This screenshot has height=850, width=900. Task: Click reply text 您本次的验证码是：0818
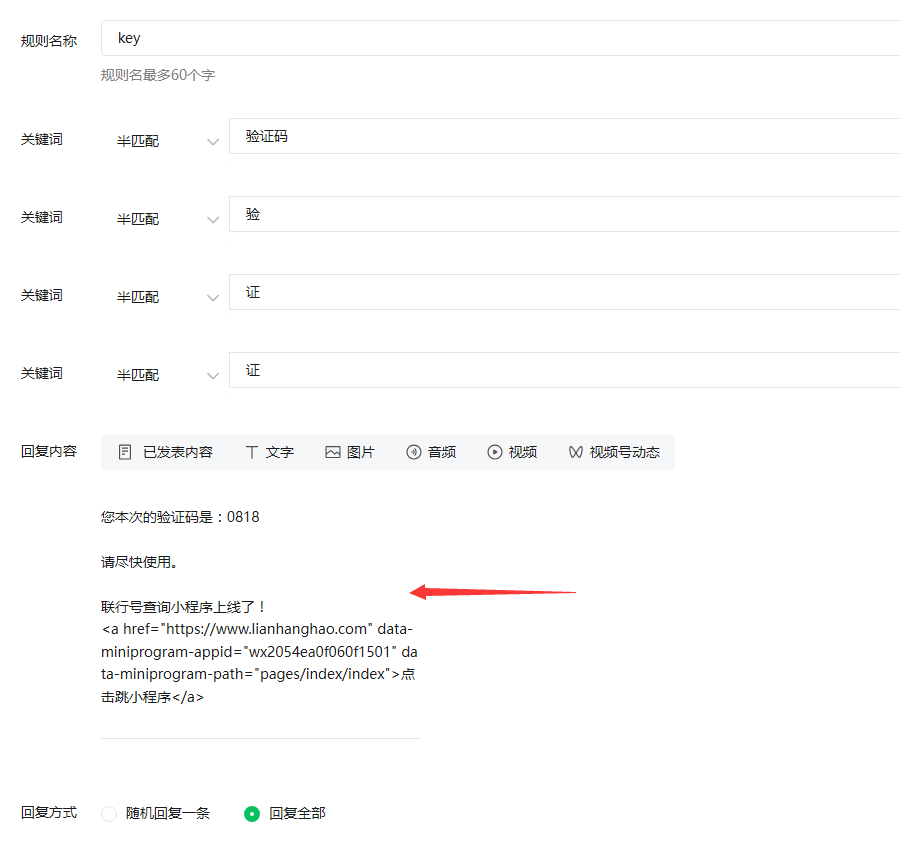click(180, 517)
